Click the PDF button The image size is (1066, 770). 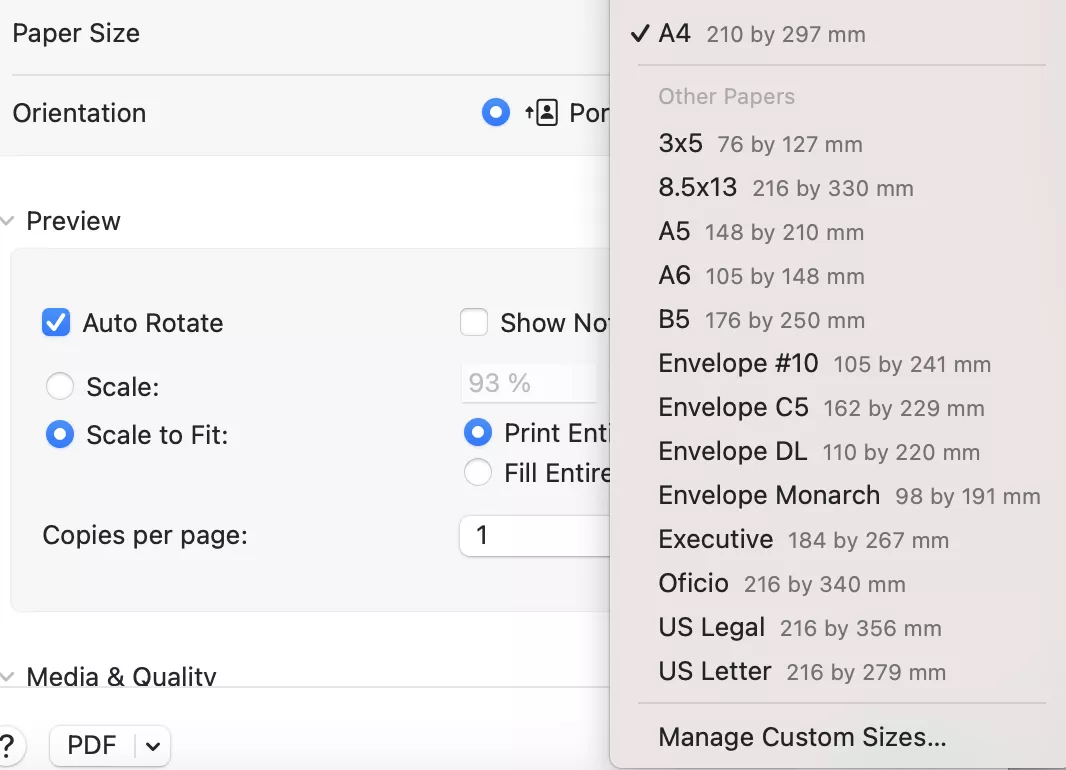click(x=92, y=746)
